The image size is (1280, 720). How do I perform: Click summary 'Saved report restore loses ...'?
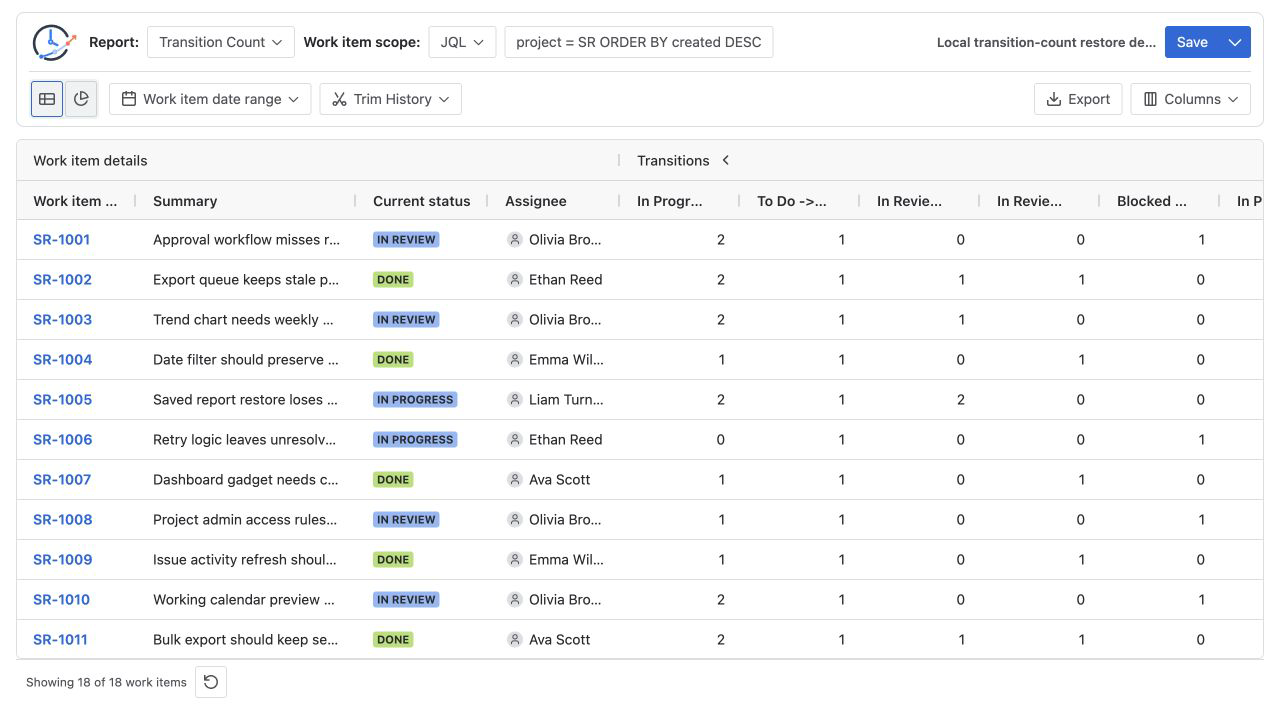point(245,399)
